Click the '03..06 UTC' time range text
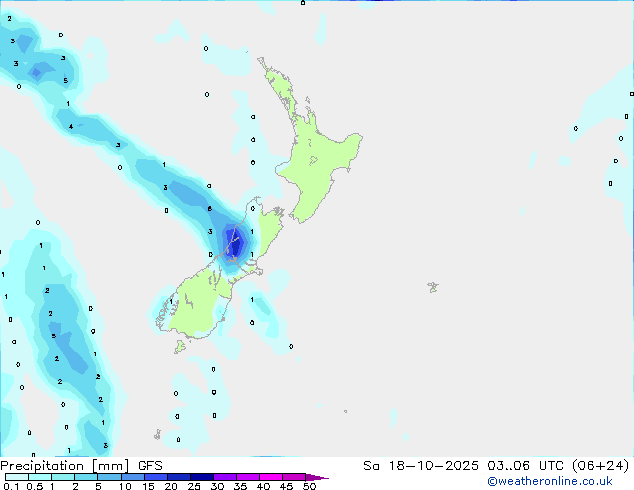634x490 pixels. [x=525, y=466]
